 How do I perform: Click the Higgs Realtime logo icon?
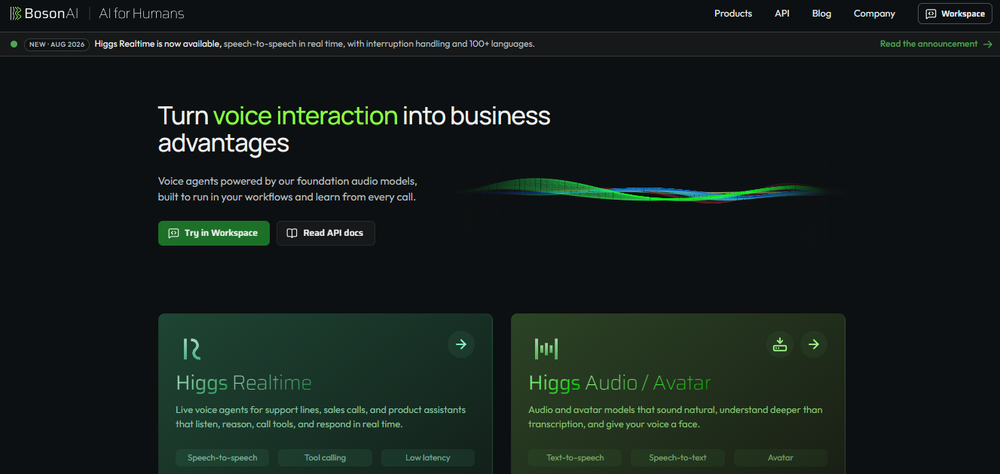192,349
